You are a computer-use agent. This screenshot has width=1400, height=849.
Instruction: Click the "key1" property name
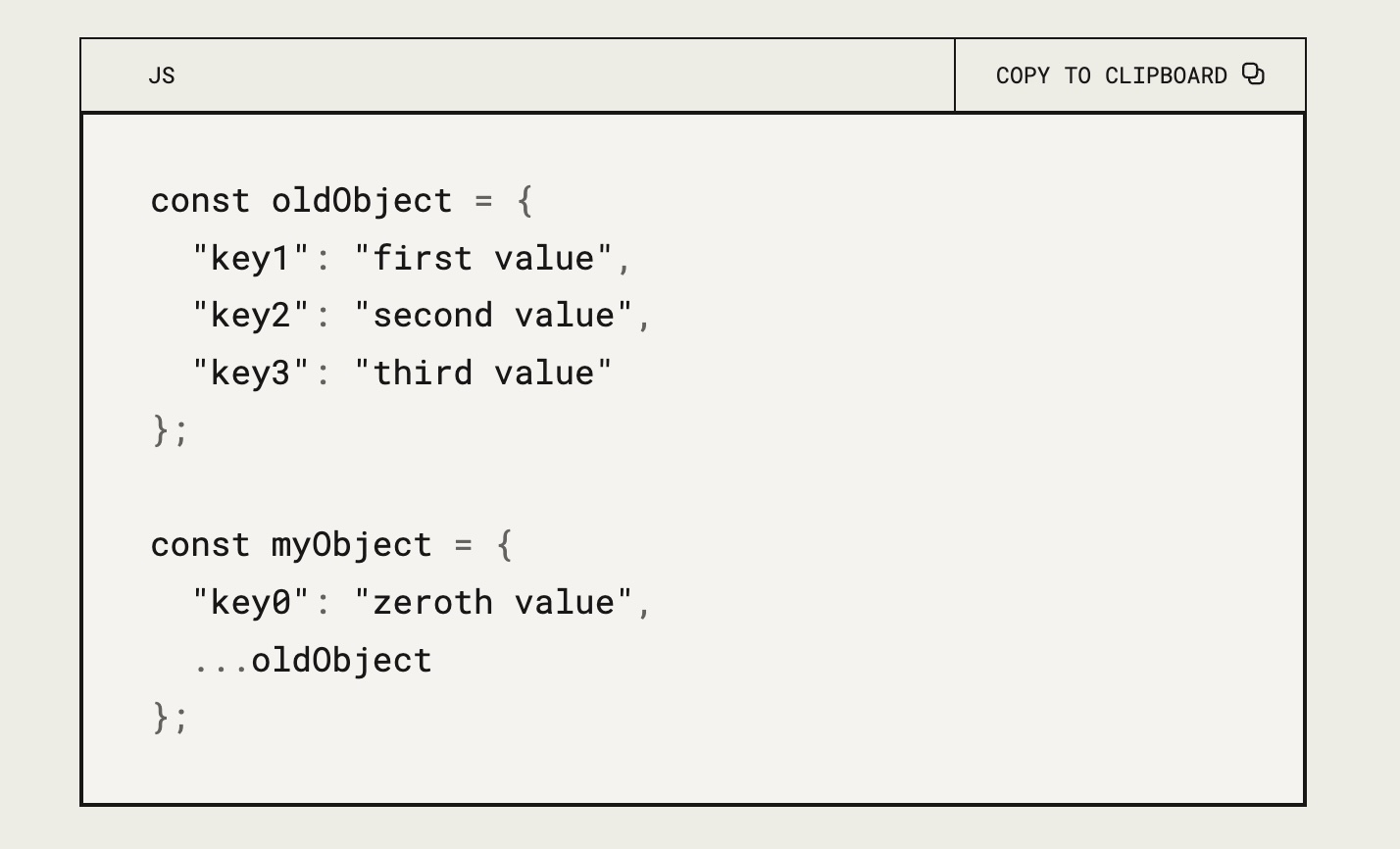pos(251,258)
